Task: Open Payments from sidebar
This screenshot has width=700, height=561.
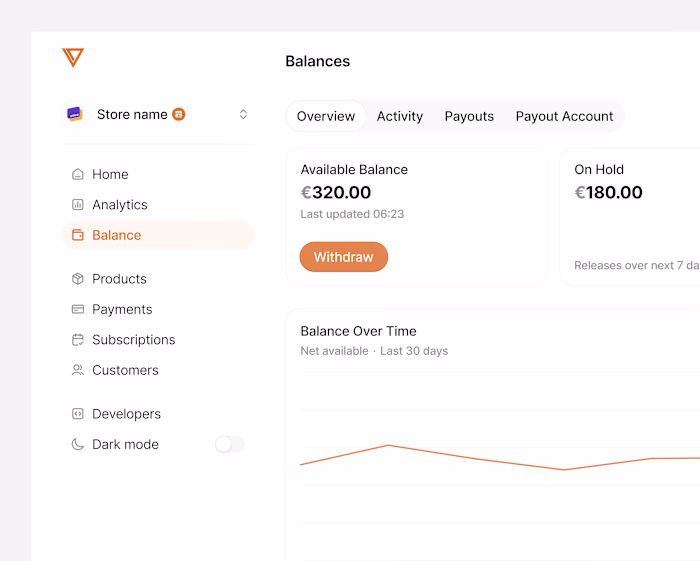Action: 122,309
